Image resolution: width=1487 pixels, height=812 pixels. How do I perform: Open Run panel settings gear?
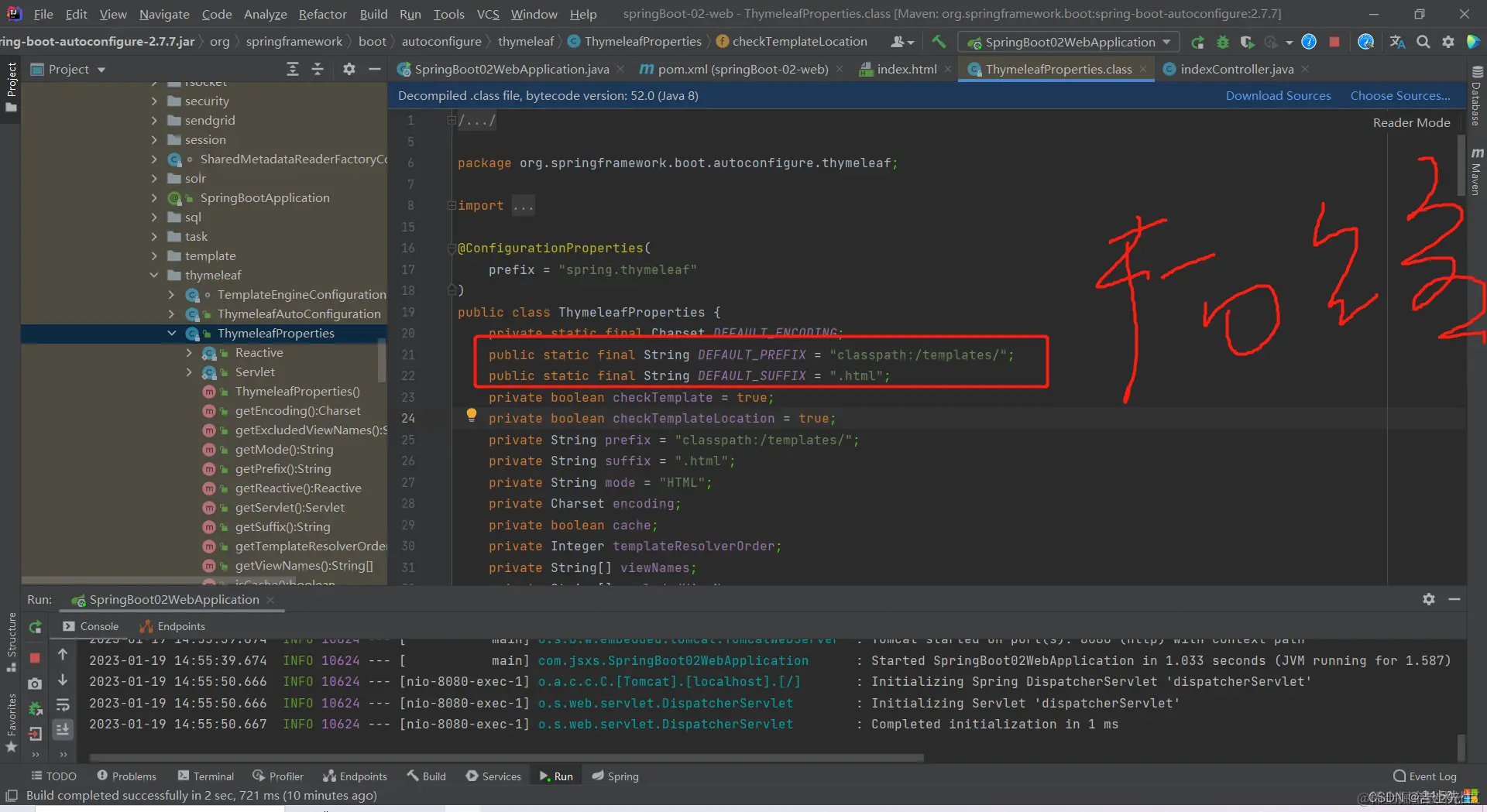(x=1429, y=599)
